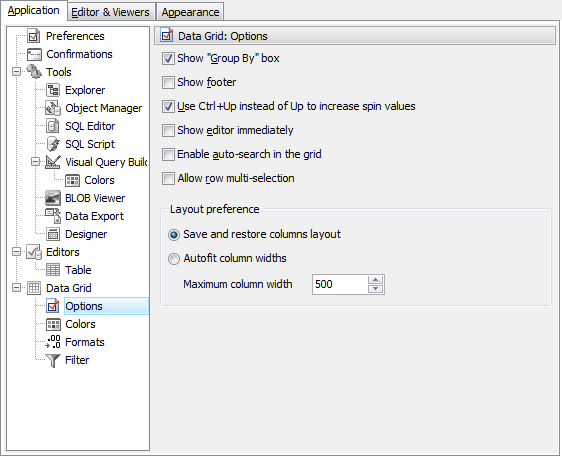Open the BLOB Viewer image icon

click(53, 198)
